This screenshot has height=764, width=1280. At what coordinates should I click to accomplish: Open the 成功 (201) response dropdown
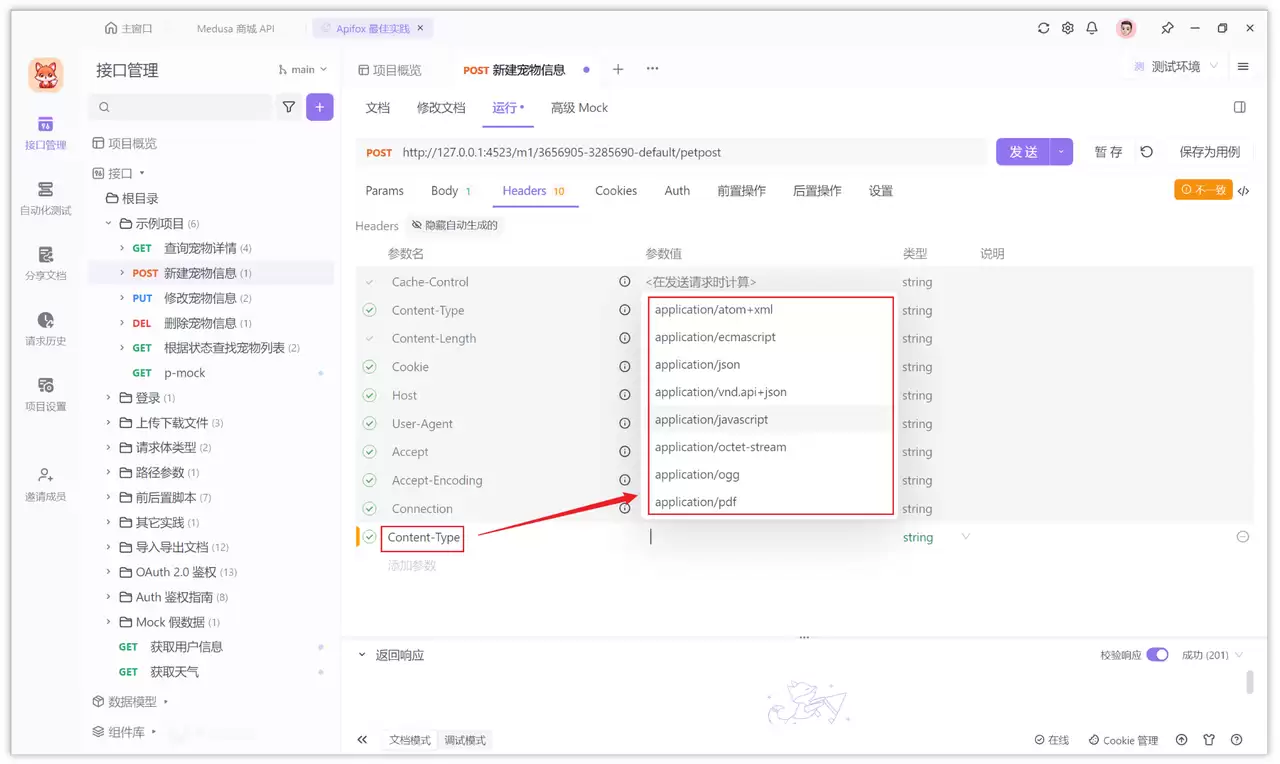point(1212,655)
